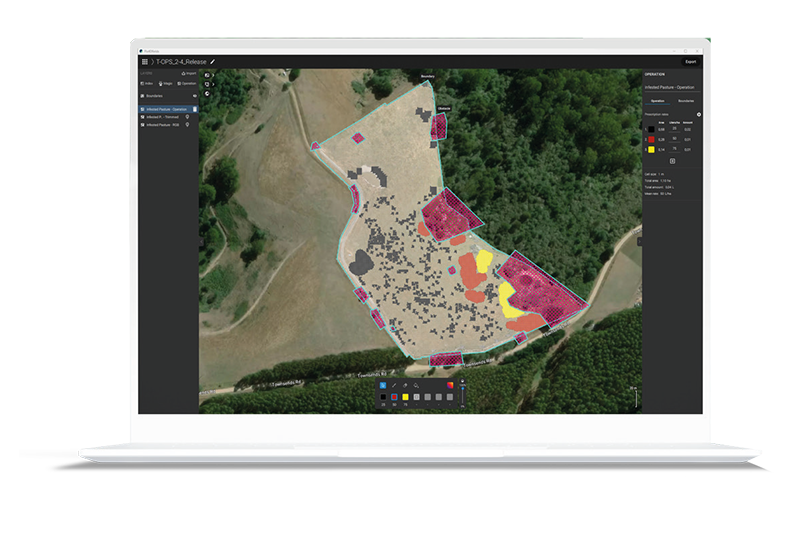The image size is (800, 535).
Task: Click the Export button
Action: pos(690,62)
